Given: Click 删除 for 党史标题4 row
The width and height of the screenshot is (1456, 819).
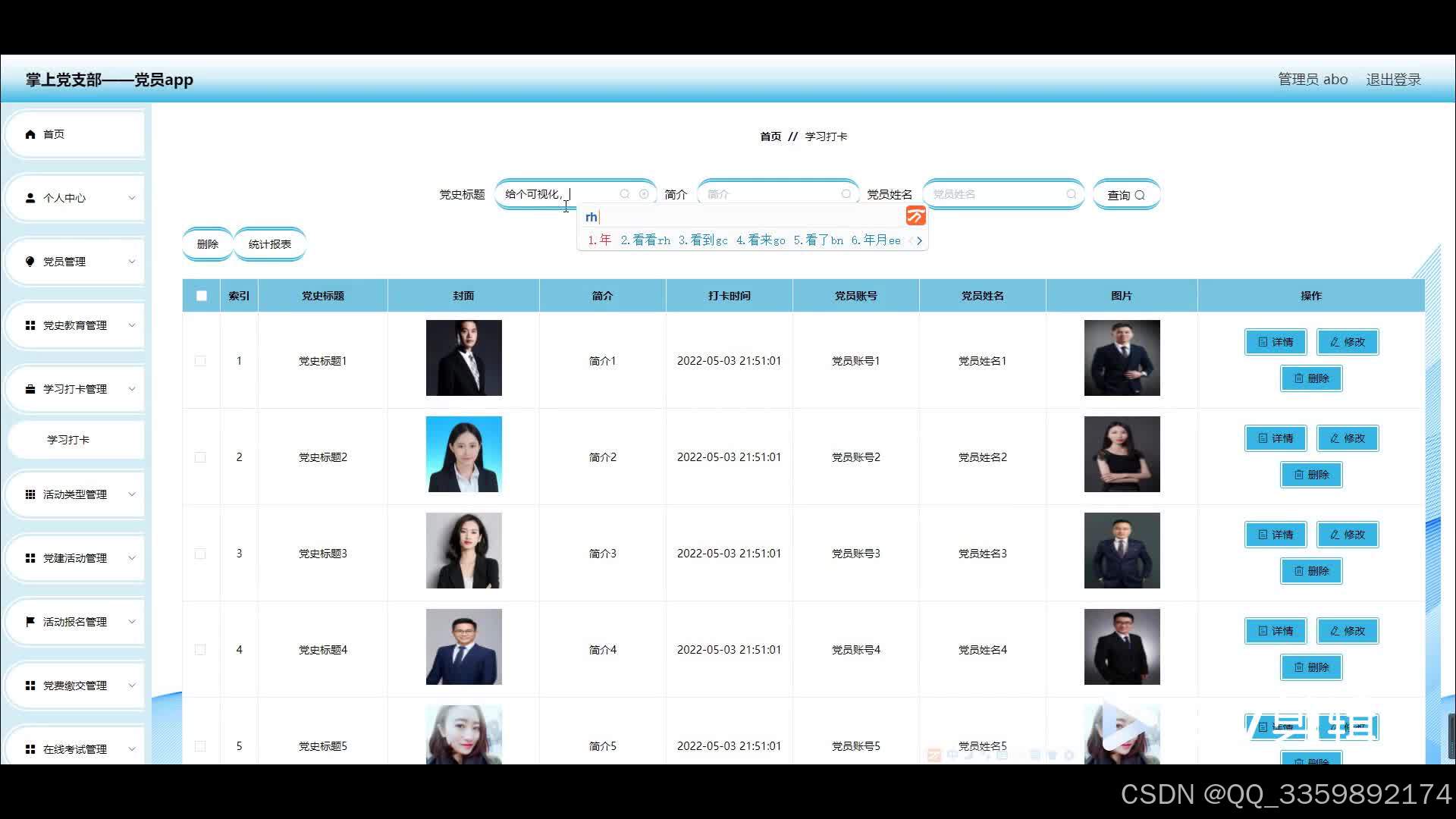Looking at the screenshot, I should (1311, 667).
